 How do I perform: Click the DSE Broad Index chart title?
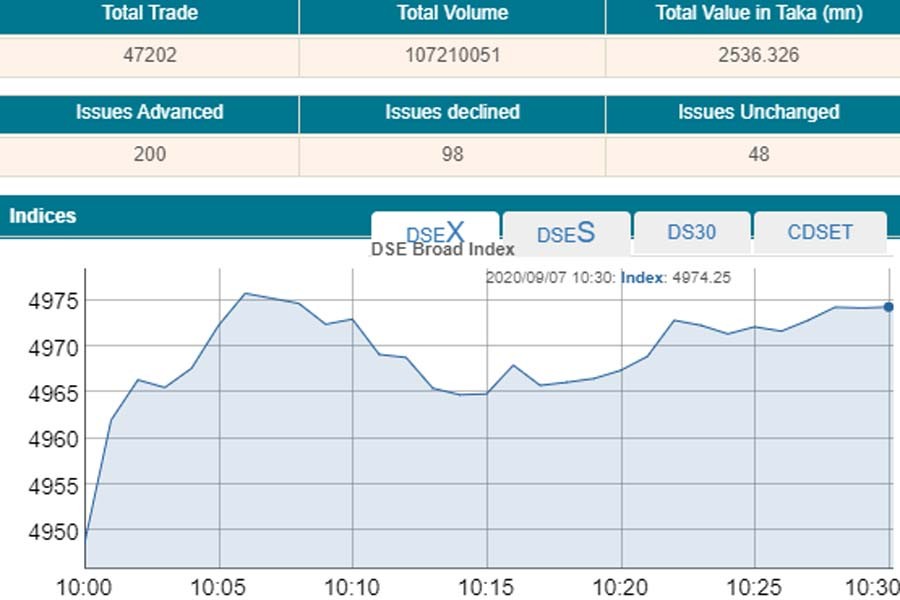point(443,250)
